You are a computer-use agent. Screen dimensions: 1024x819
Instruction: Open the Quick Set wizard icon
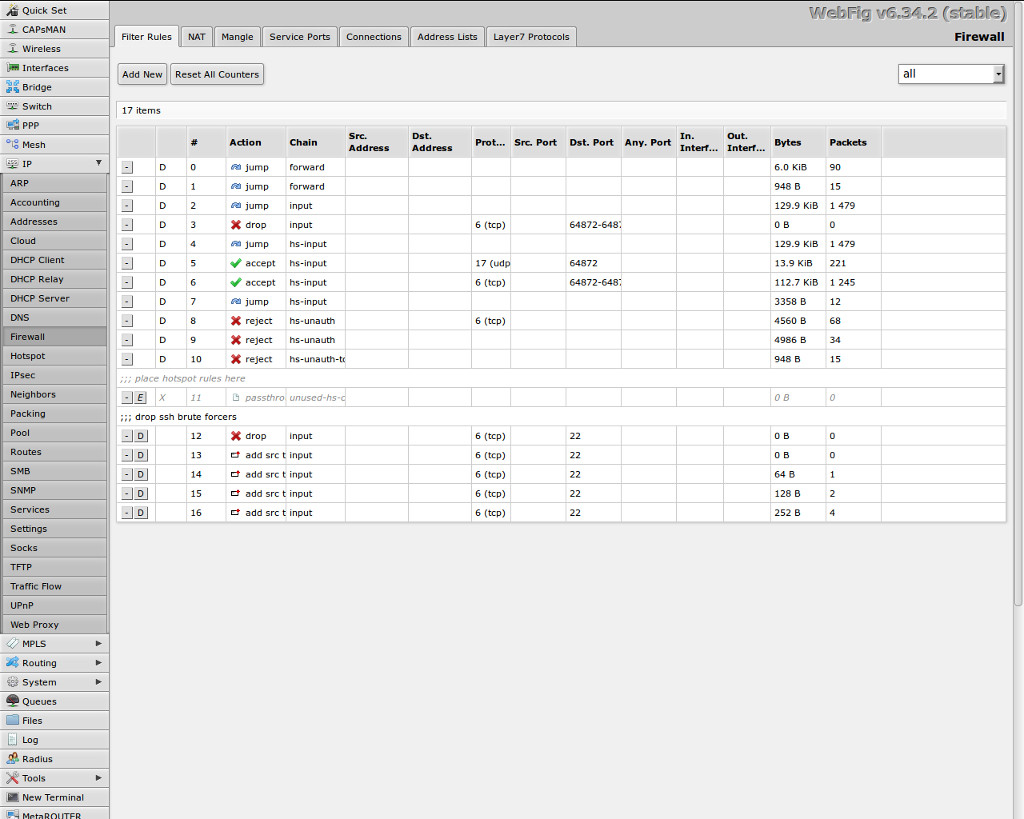(x=12, y=10)
